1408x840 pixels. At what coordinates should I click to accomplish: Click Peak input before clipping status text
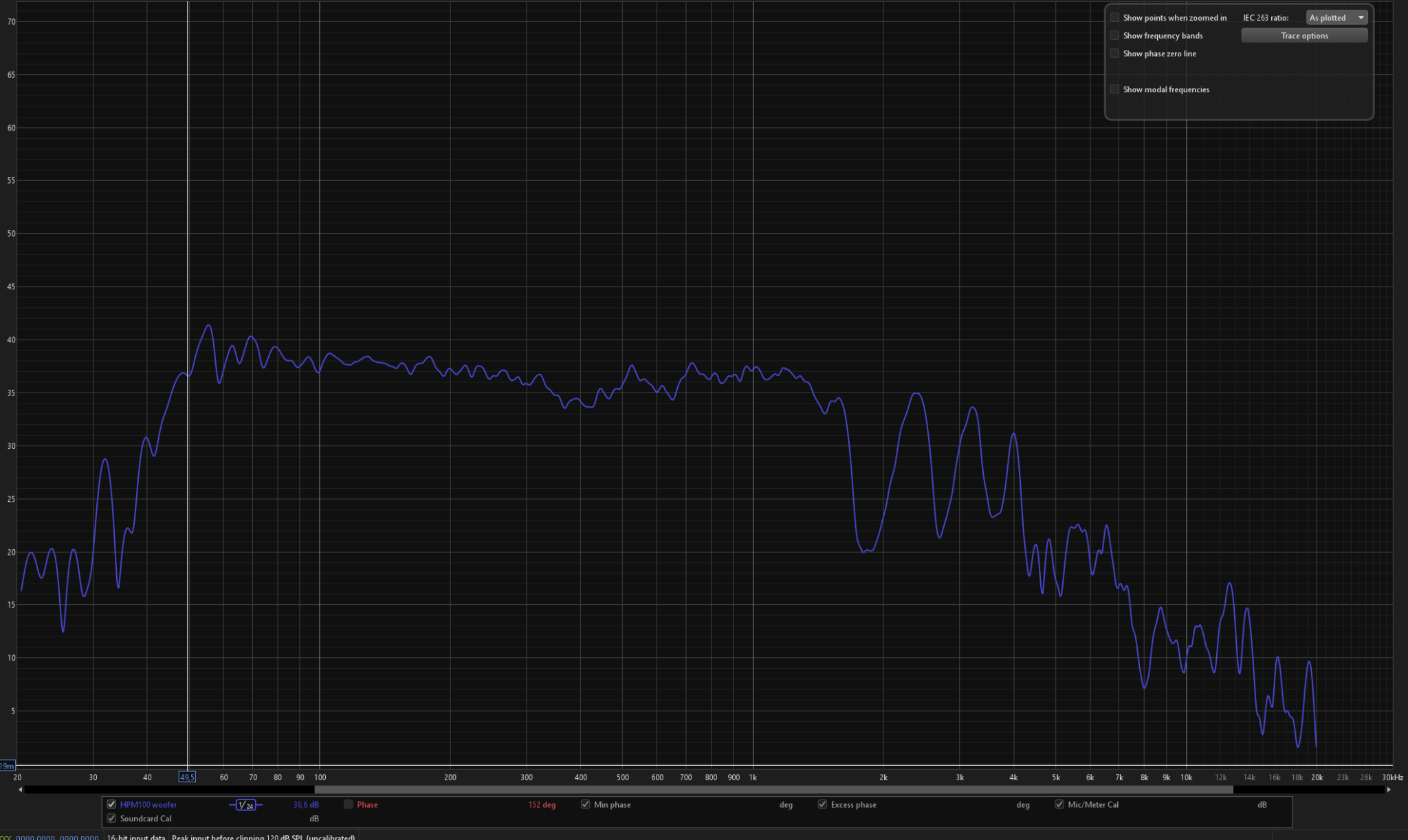pos(263,837)
